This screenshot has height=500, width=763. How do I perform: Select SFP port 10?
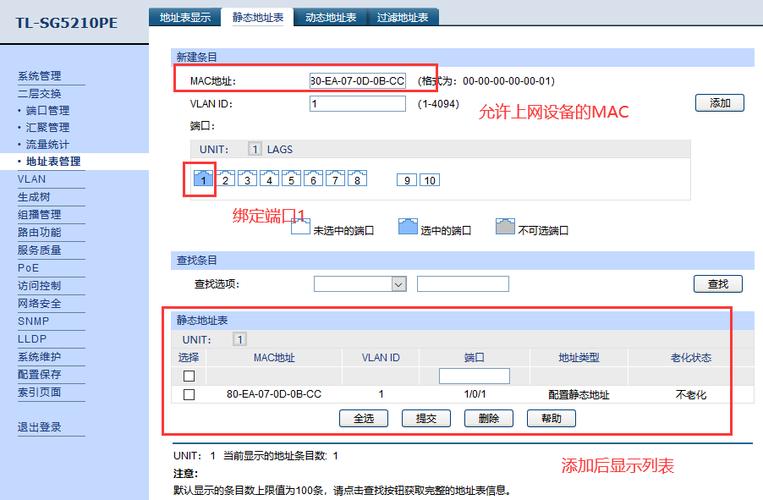click(430, 180)
